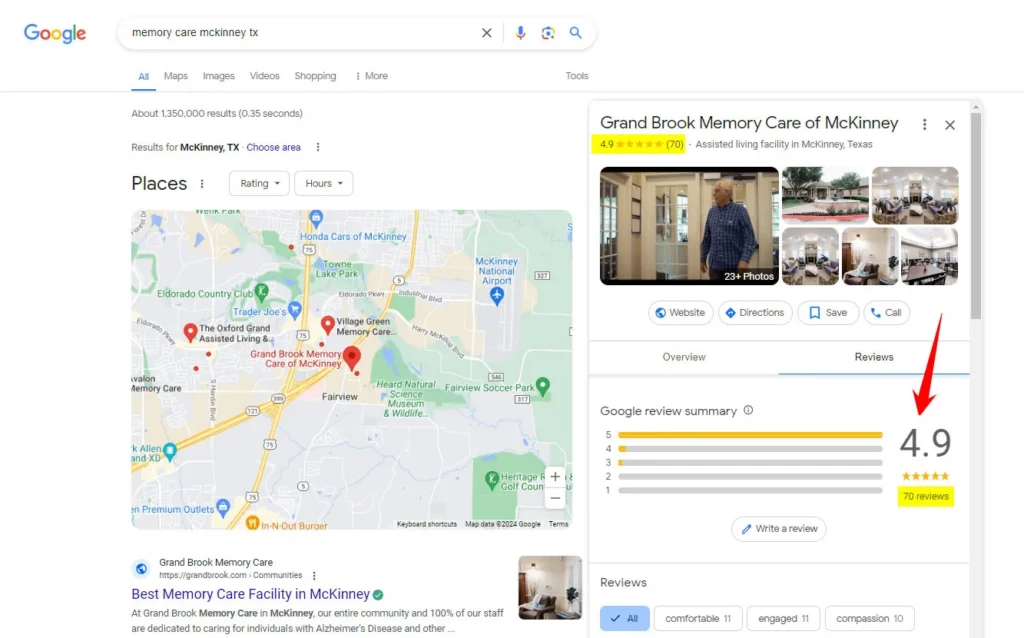Click the voice search microphone icon

[520, 33]
